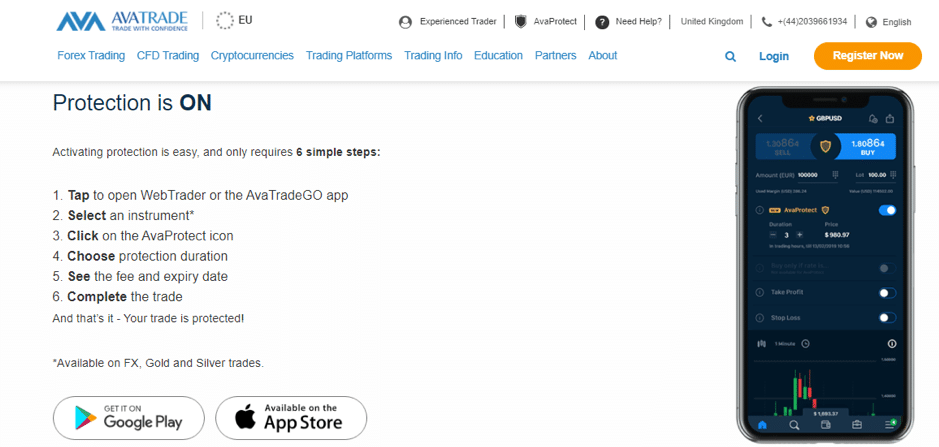Tap info icon next to Stop Loss
This screenshot has height=447, width=939.
click(x=759, y=318)
